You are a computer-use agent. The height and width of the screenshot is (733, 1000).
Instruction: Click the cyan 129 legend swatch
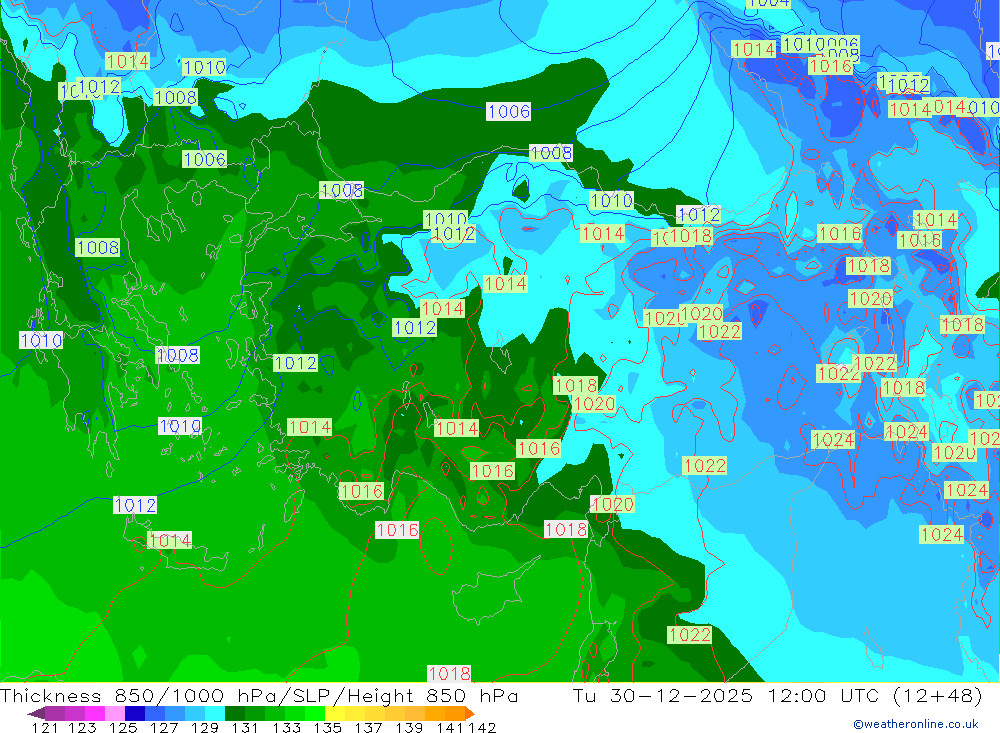[x=215, y=713]
